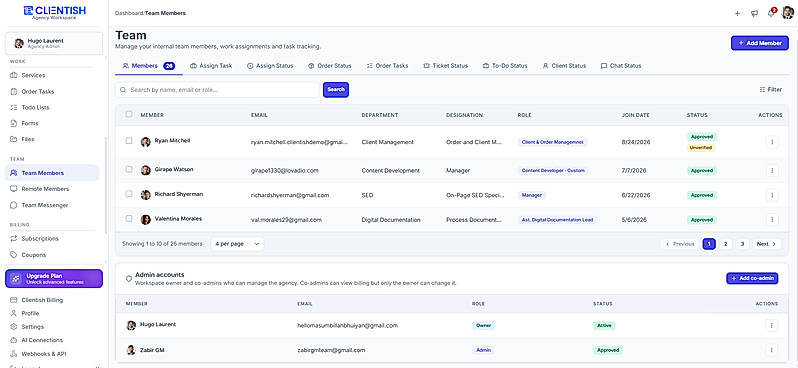The image size is (798, 368).
Task: Open AI Connections in the sidebar
Action: (42, 340)
